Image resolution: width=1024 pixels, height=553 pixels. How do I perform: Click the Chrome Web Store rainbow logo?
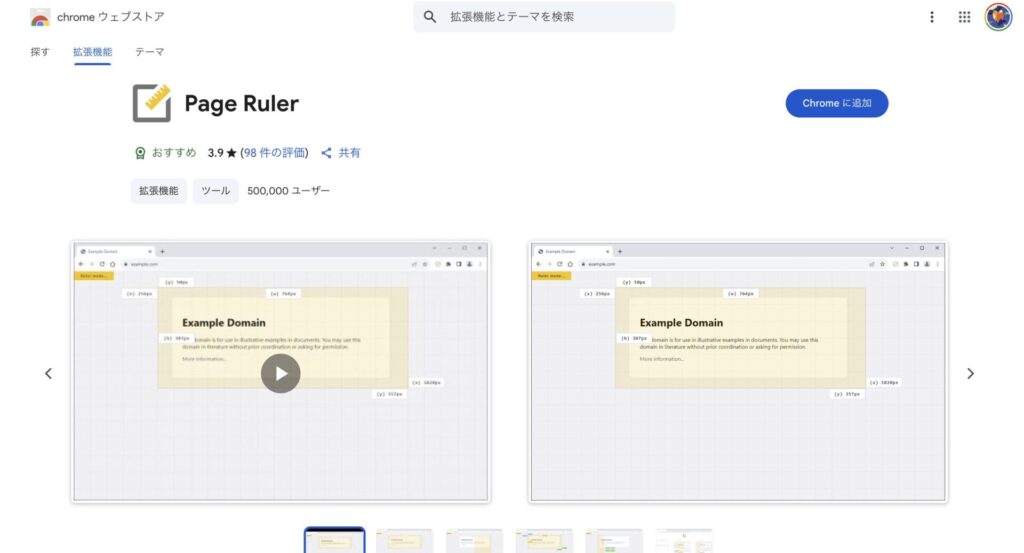click(40, 18)
